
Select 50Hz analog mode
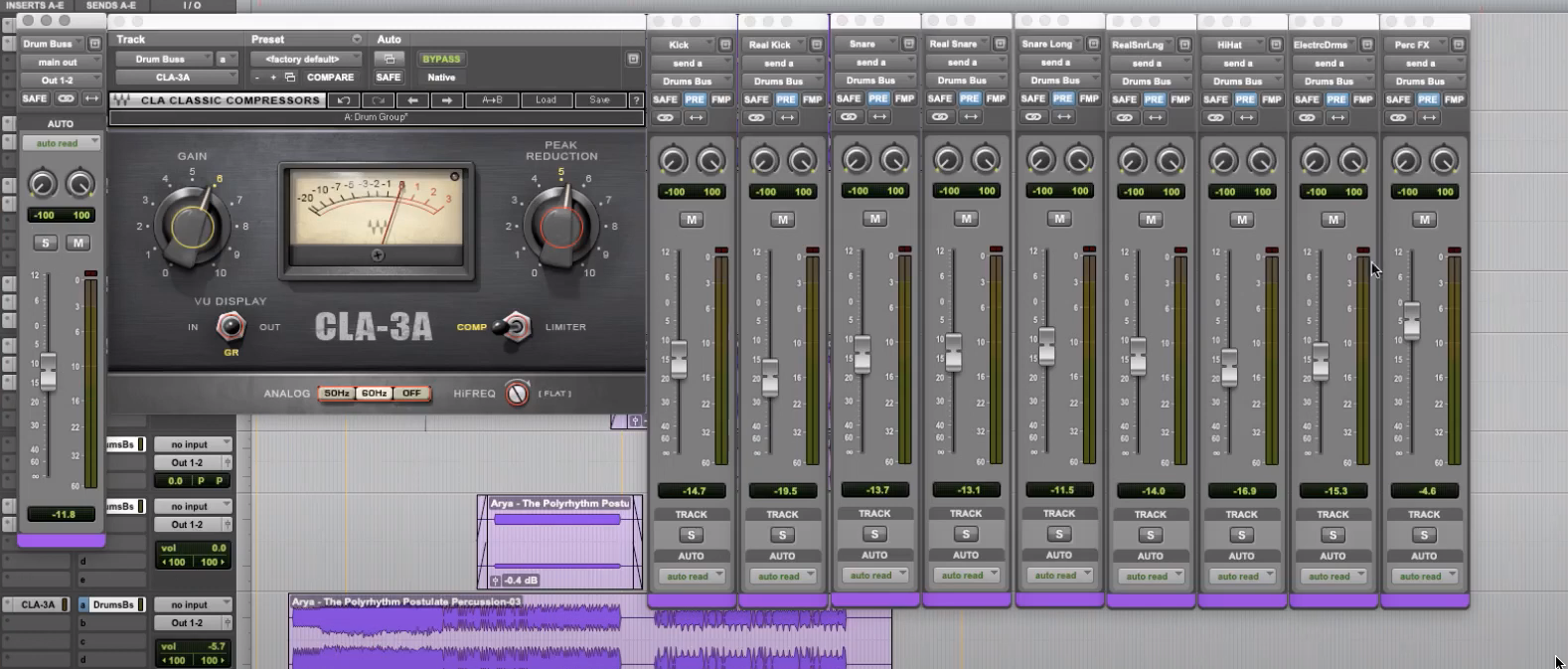(x=337, y=394)
